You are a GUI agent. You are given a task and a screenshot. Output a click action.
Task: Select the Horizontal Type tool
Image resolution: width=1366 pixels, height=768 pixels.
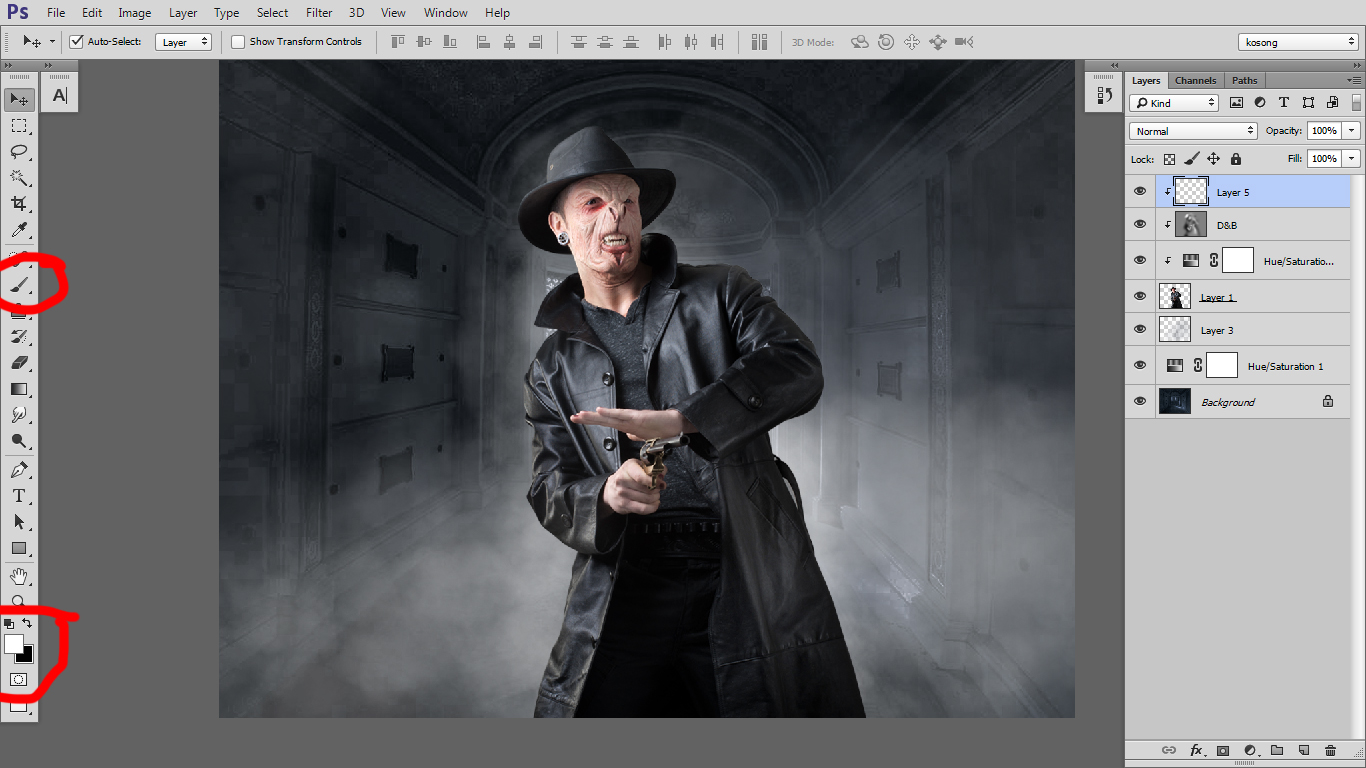coord(19,496)
